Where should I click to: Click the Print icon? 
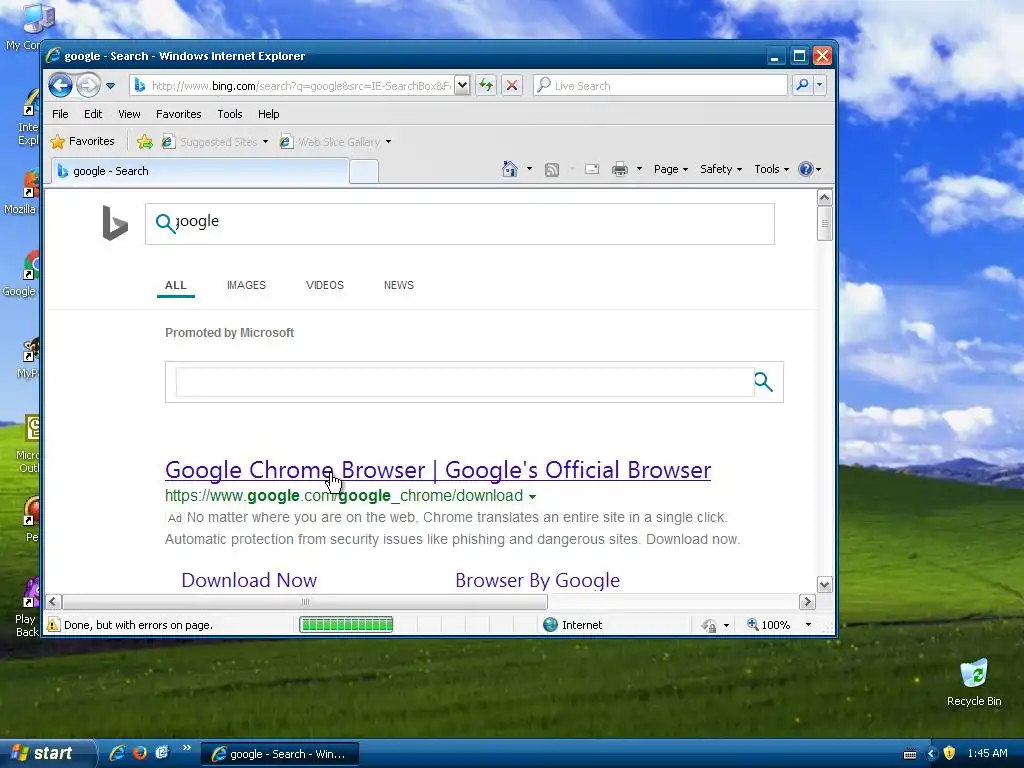(619, 169)
